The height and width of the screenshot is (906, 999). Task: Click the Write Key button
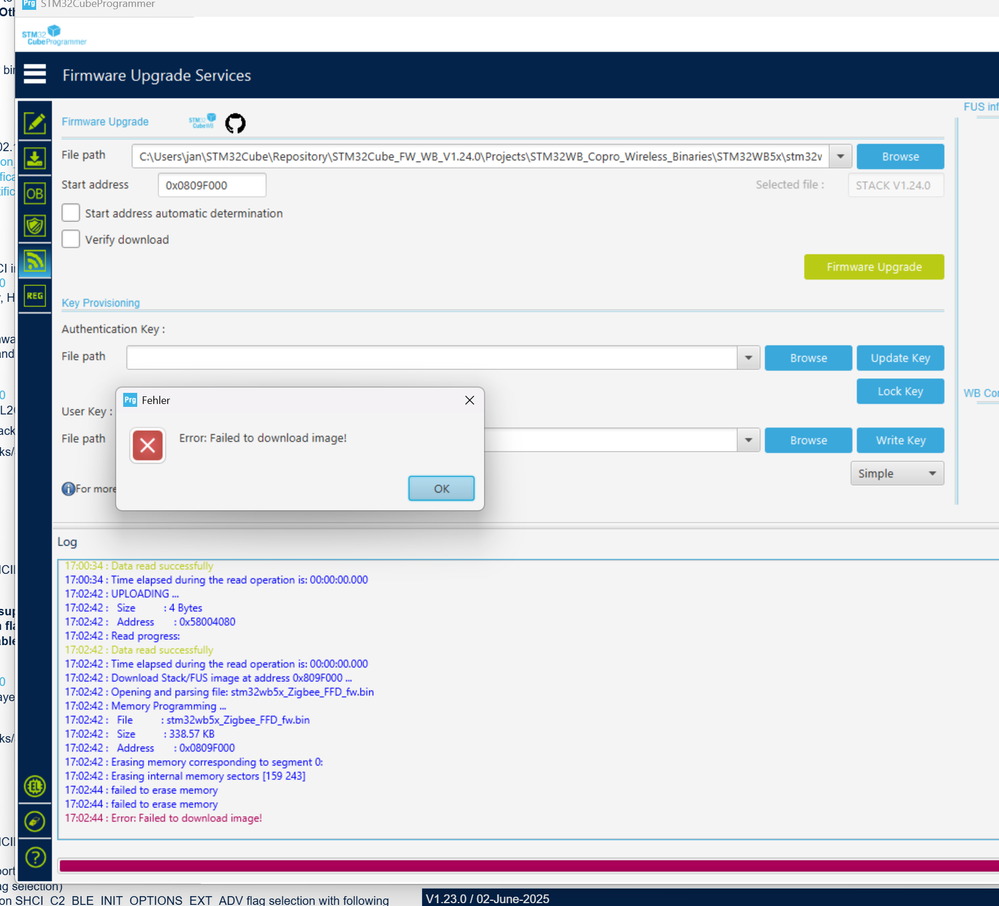900,440
